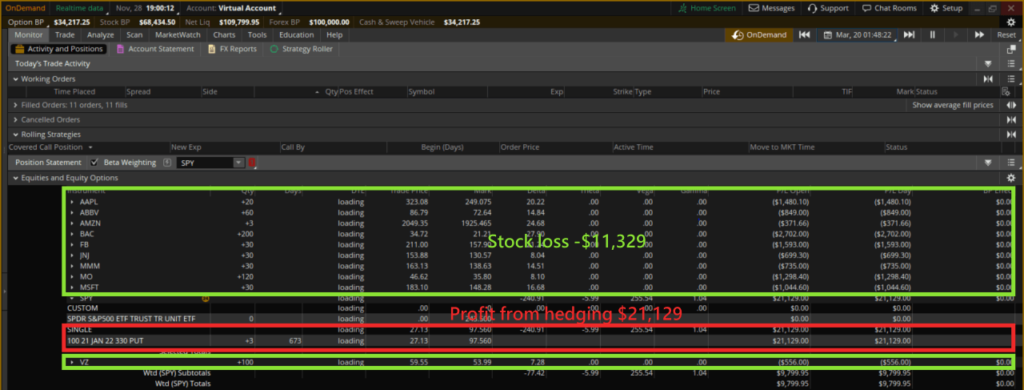The width and height of the screenshot is (1024, 390).
Task: Click Rolling Strategies collapse-width arrows icon
Action: coord(1011,134)
